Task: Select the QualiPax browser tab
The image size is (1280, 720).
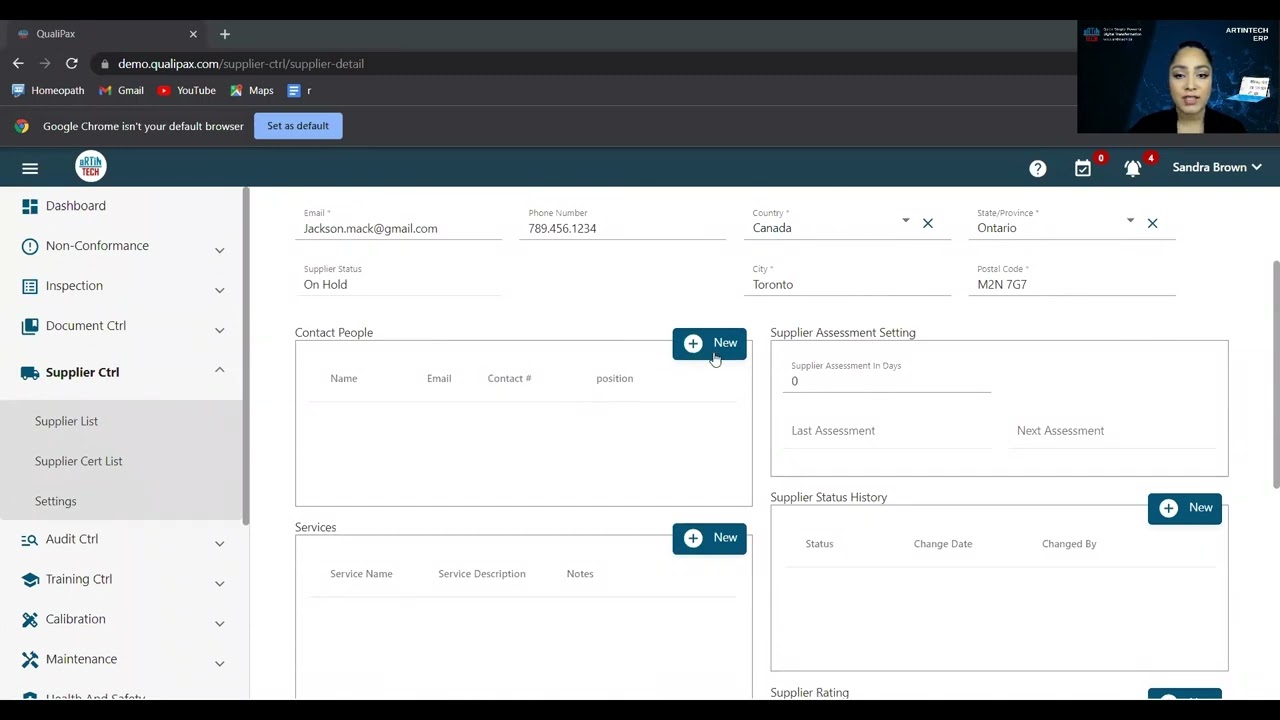Action: point(107,34)
